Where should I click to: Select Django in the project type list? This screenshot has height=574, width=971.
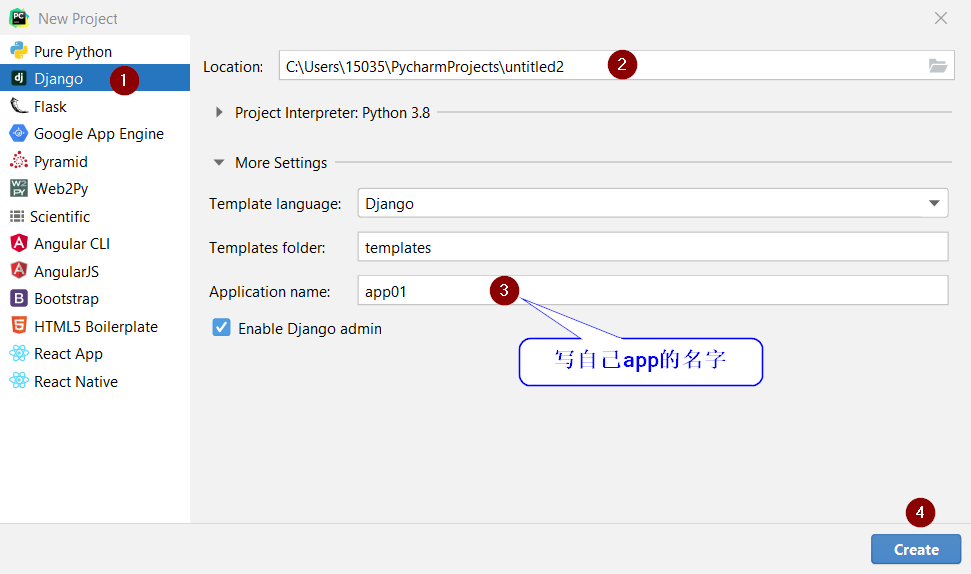click(x=58, y=78)
